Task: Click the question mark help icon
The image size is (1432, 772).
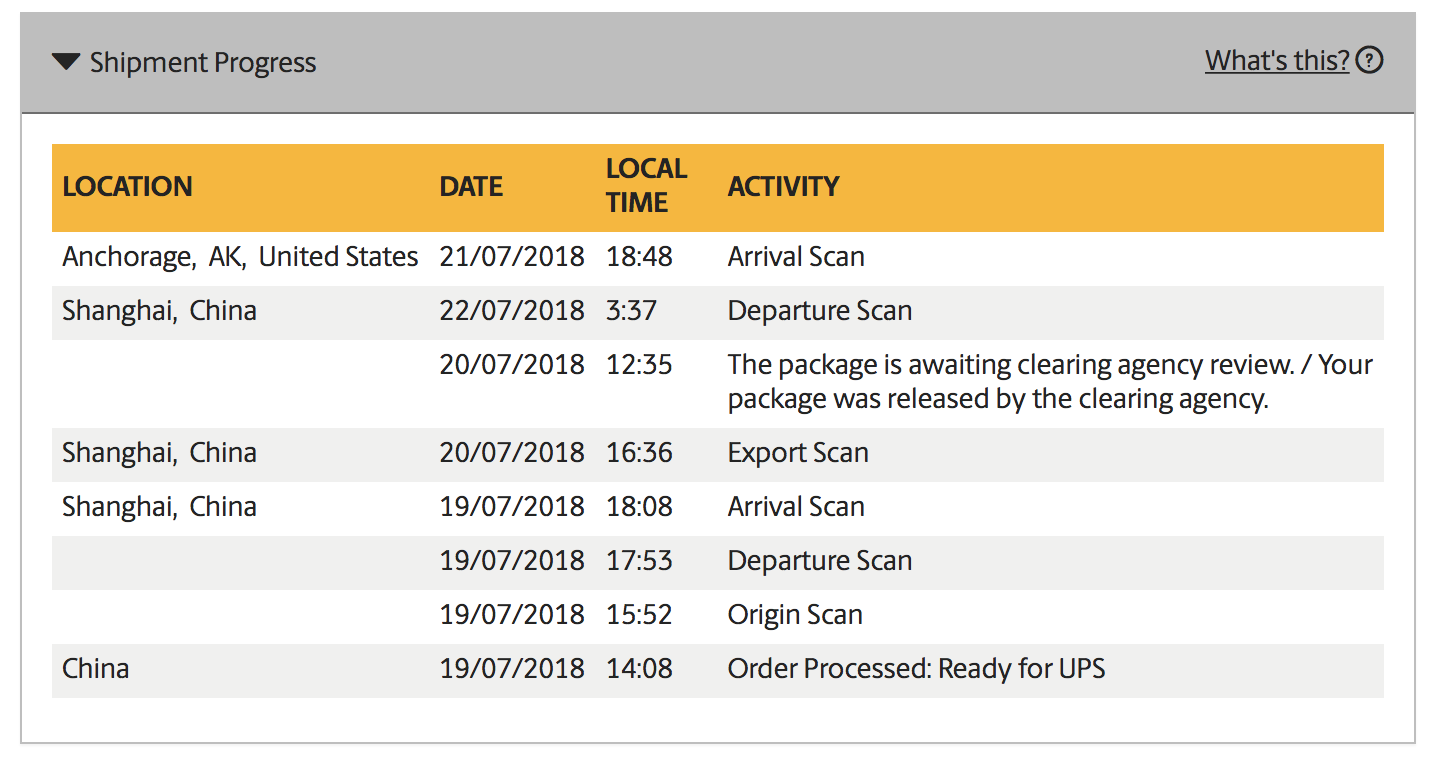Action: [1370, 61]
